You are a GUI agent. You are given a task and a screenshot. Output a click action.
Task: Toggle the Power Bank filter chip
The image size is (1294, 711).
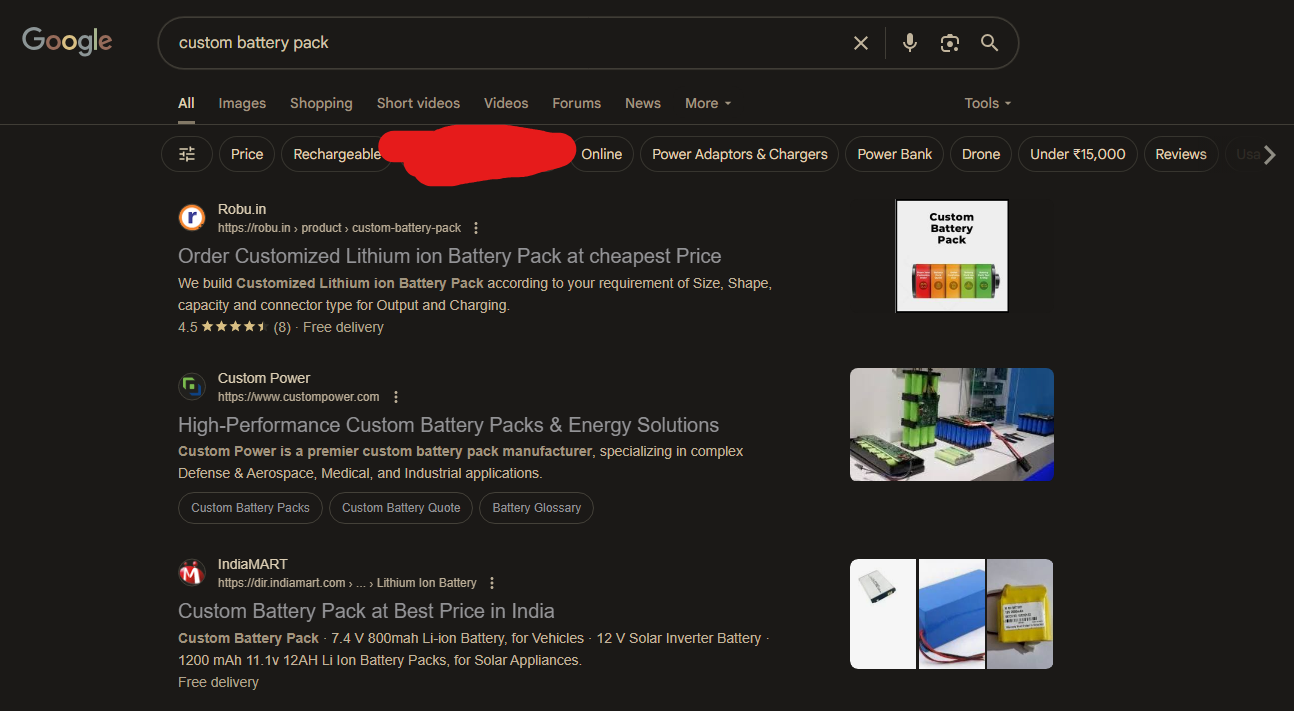click(x=894, y=154)
